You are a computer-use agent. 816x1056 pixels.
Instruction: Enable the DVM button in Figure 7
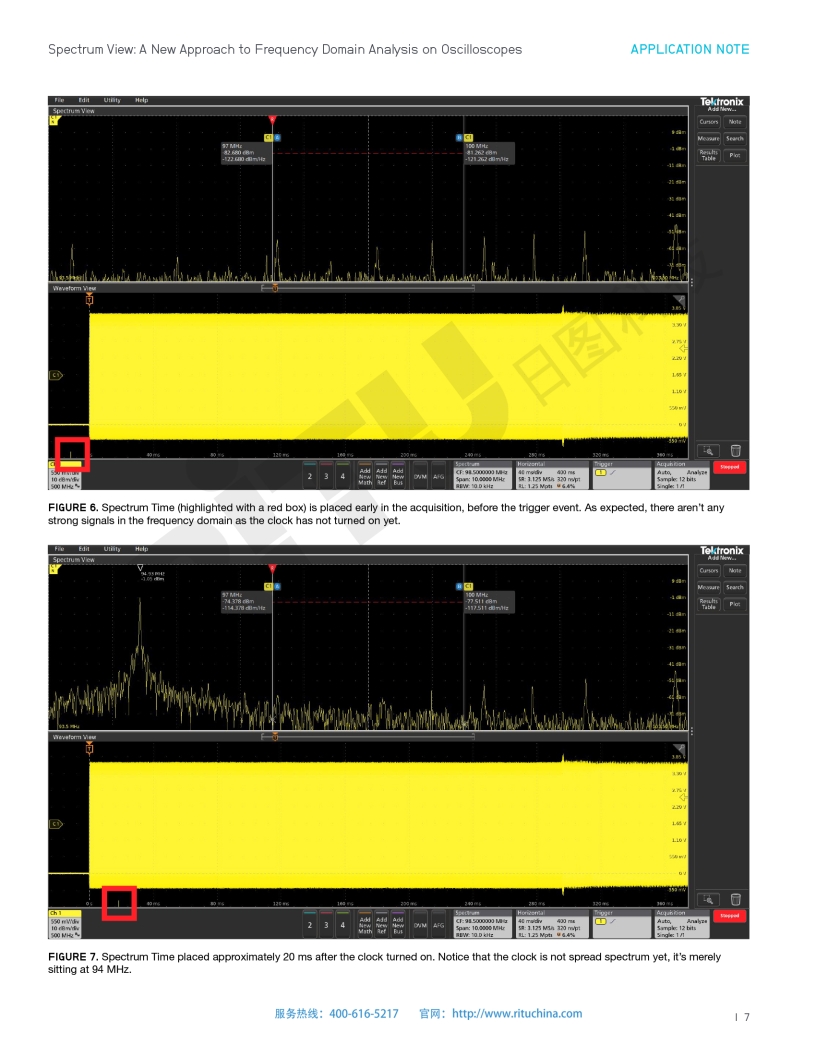click(x=420, y=925)
